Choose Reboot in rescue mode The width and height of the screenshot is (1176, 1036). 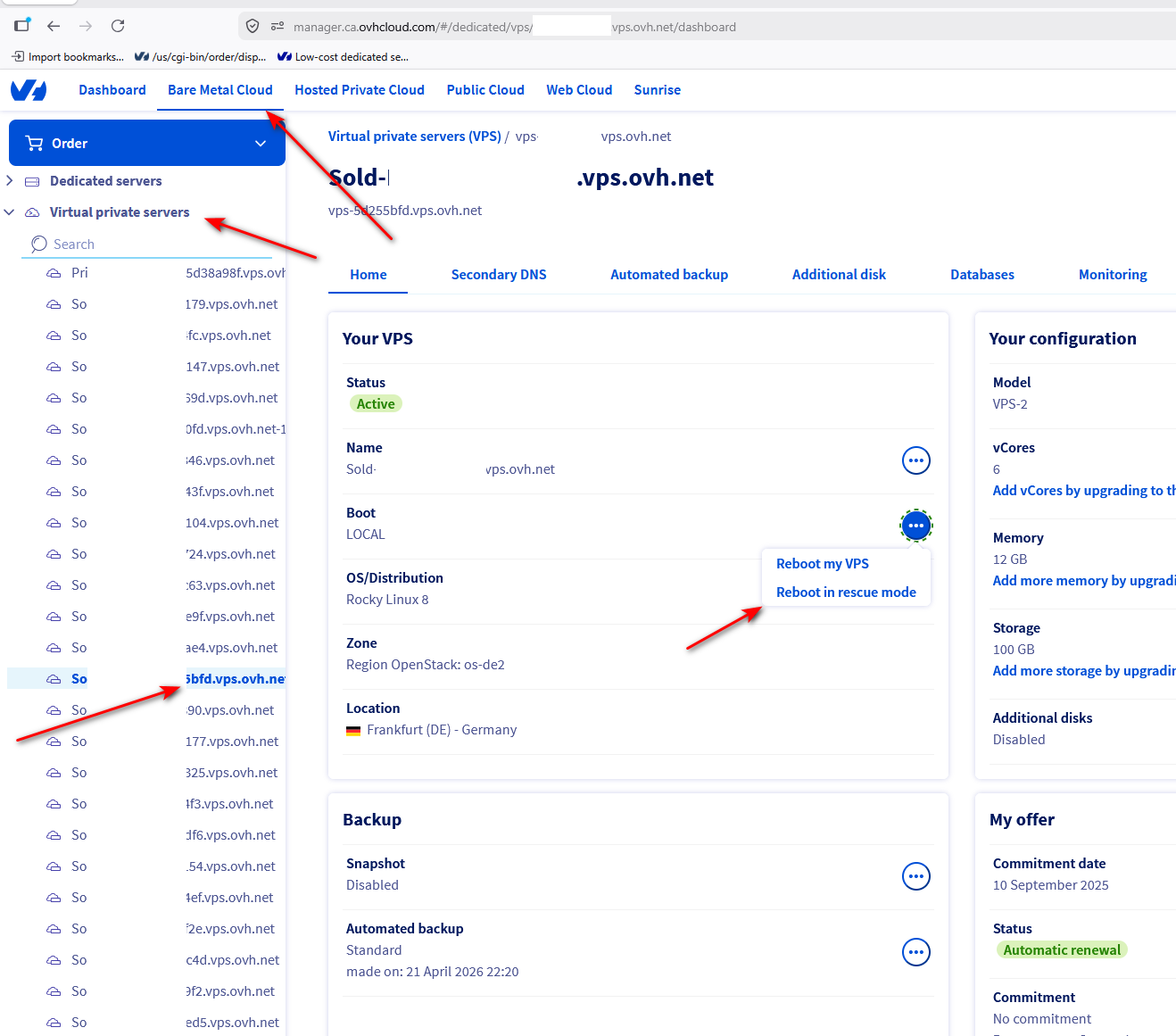846,593
